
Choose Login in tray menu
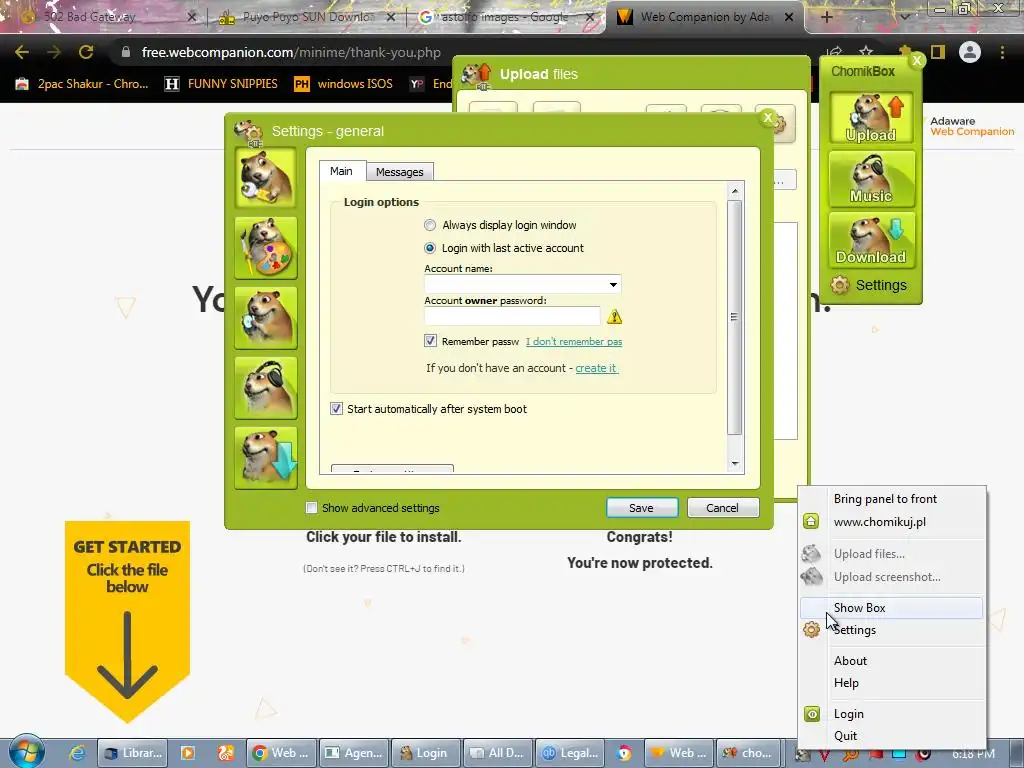tap(892, 714)
